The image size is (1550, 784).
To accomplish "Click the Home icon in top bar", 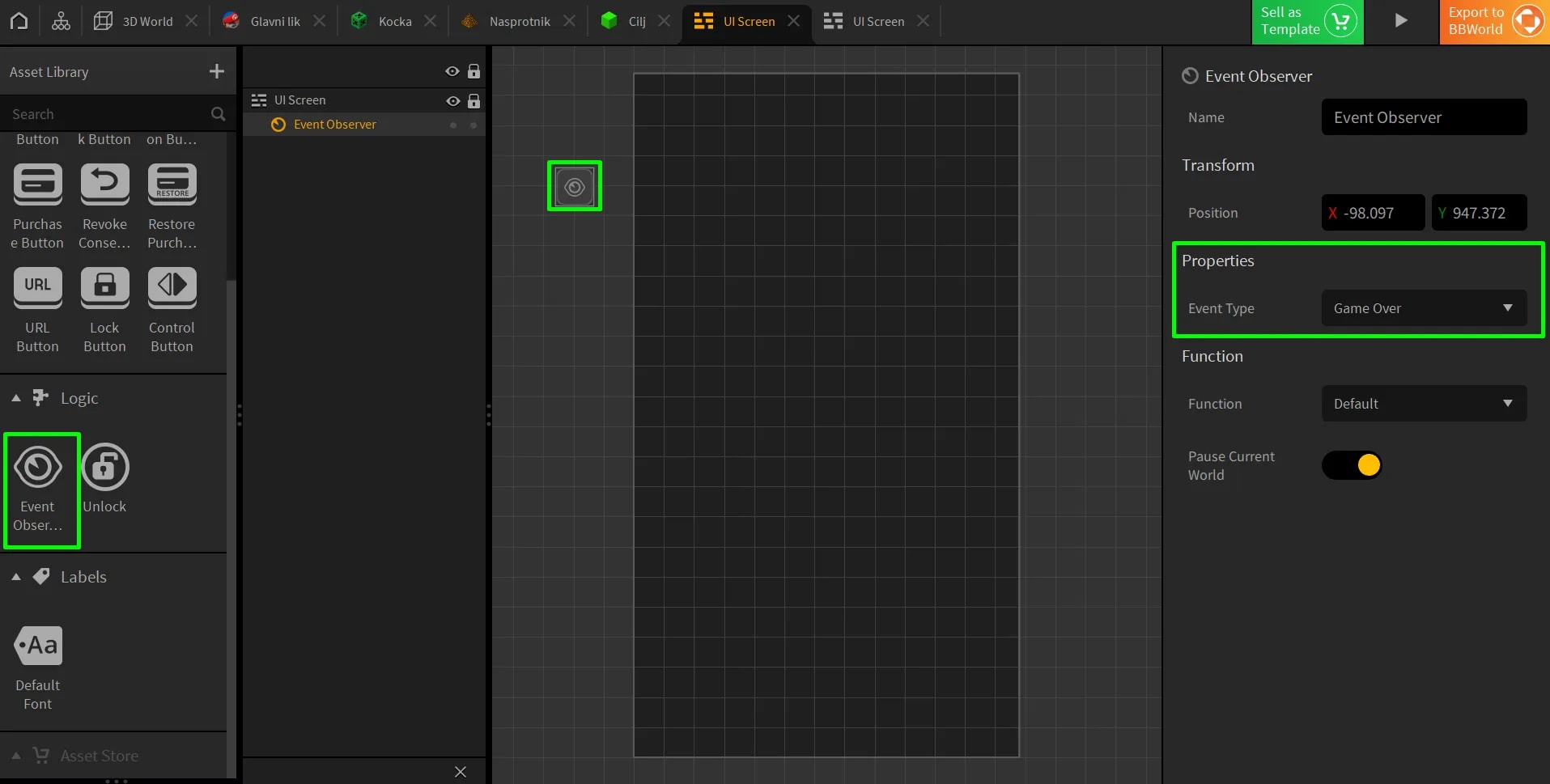I will 19,21.
